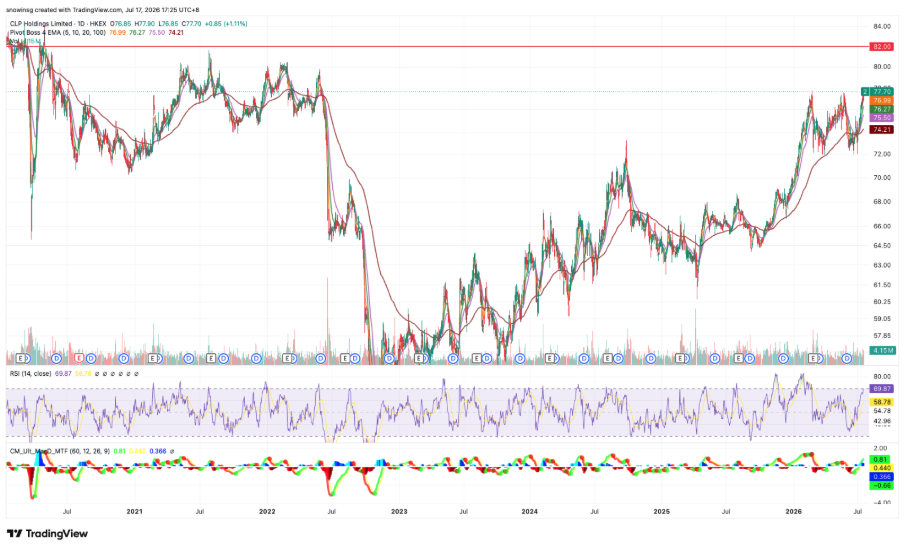Select the red horizontal line at 82.00

tap(437, 46)
